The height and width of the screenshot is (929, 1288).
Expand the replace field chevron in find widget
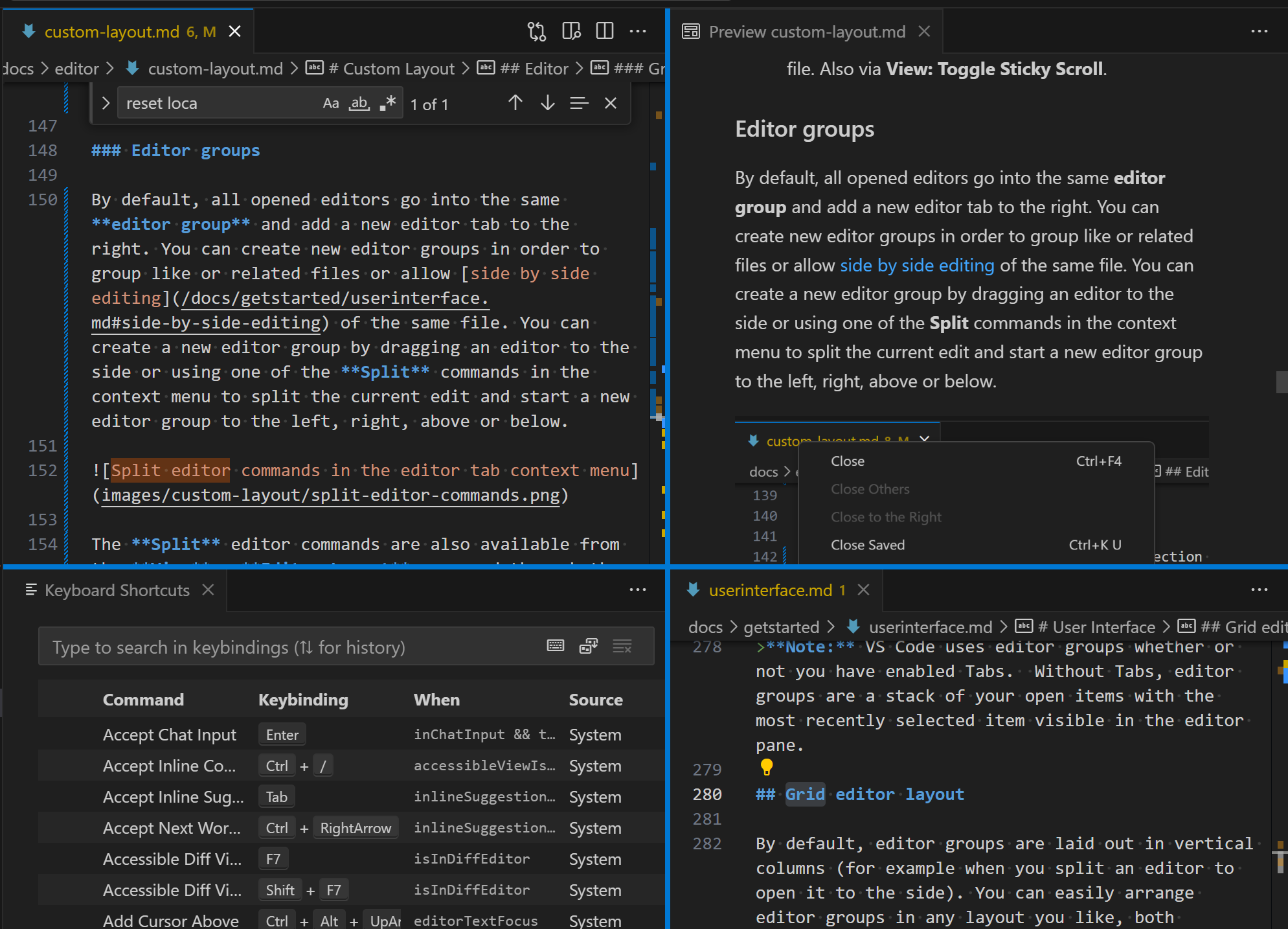tap(106, 102)
